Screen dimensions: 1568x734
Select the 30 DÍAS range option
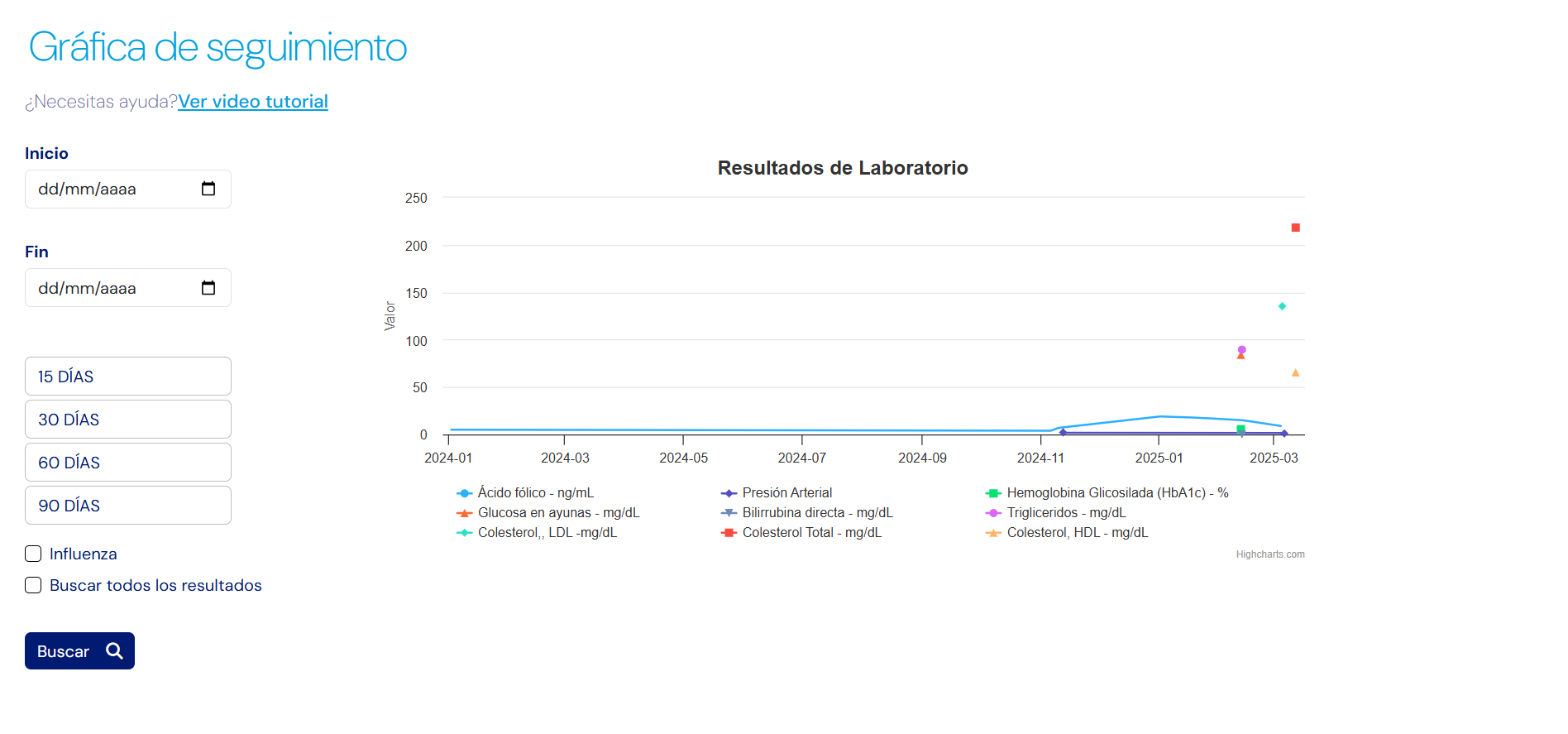[x=128, y=420]
